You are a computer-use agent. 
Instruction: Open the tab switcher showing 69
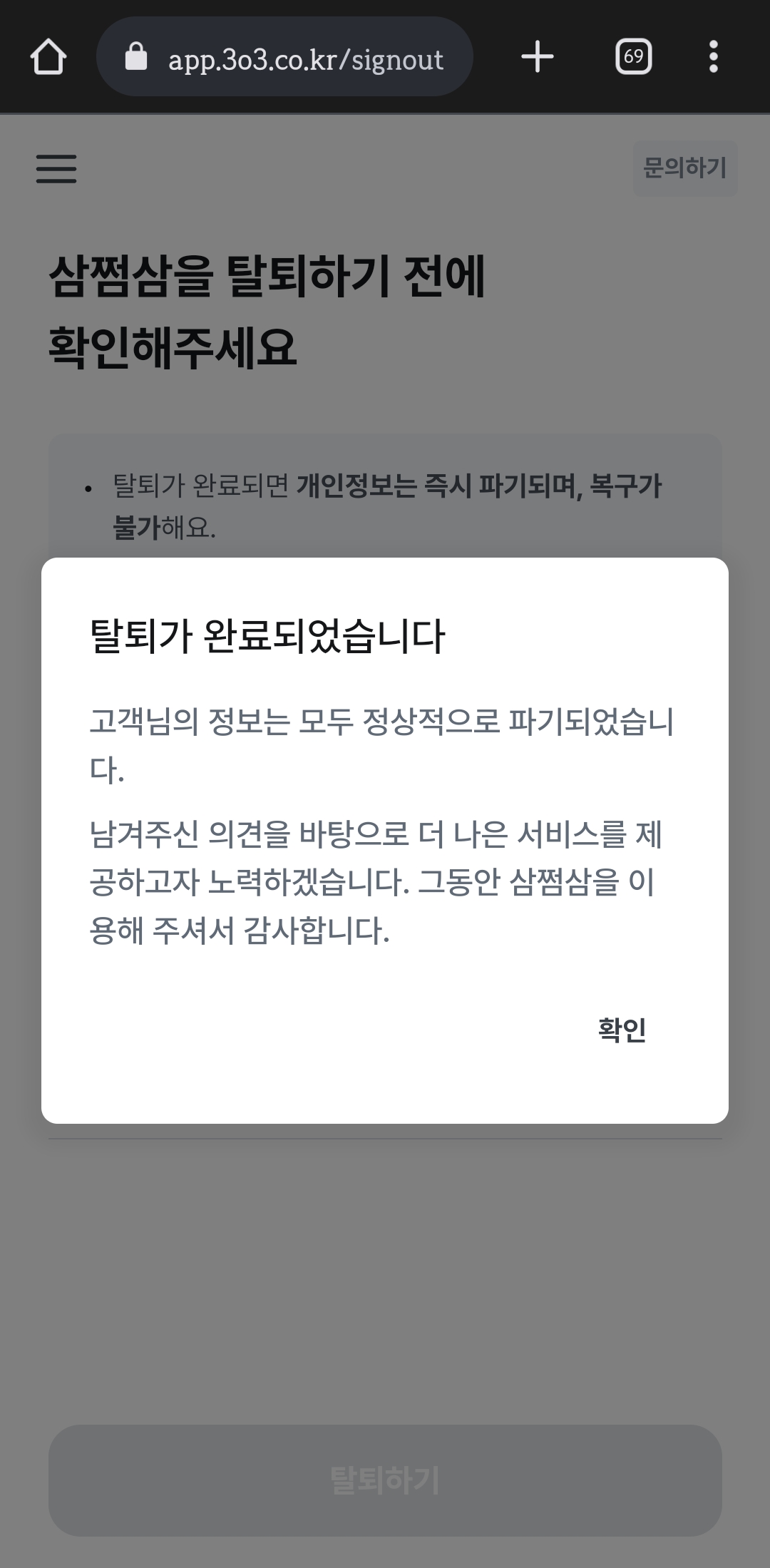point(633,56)
